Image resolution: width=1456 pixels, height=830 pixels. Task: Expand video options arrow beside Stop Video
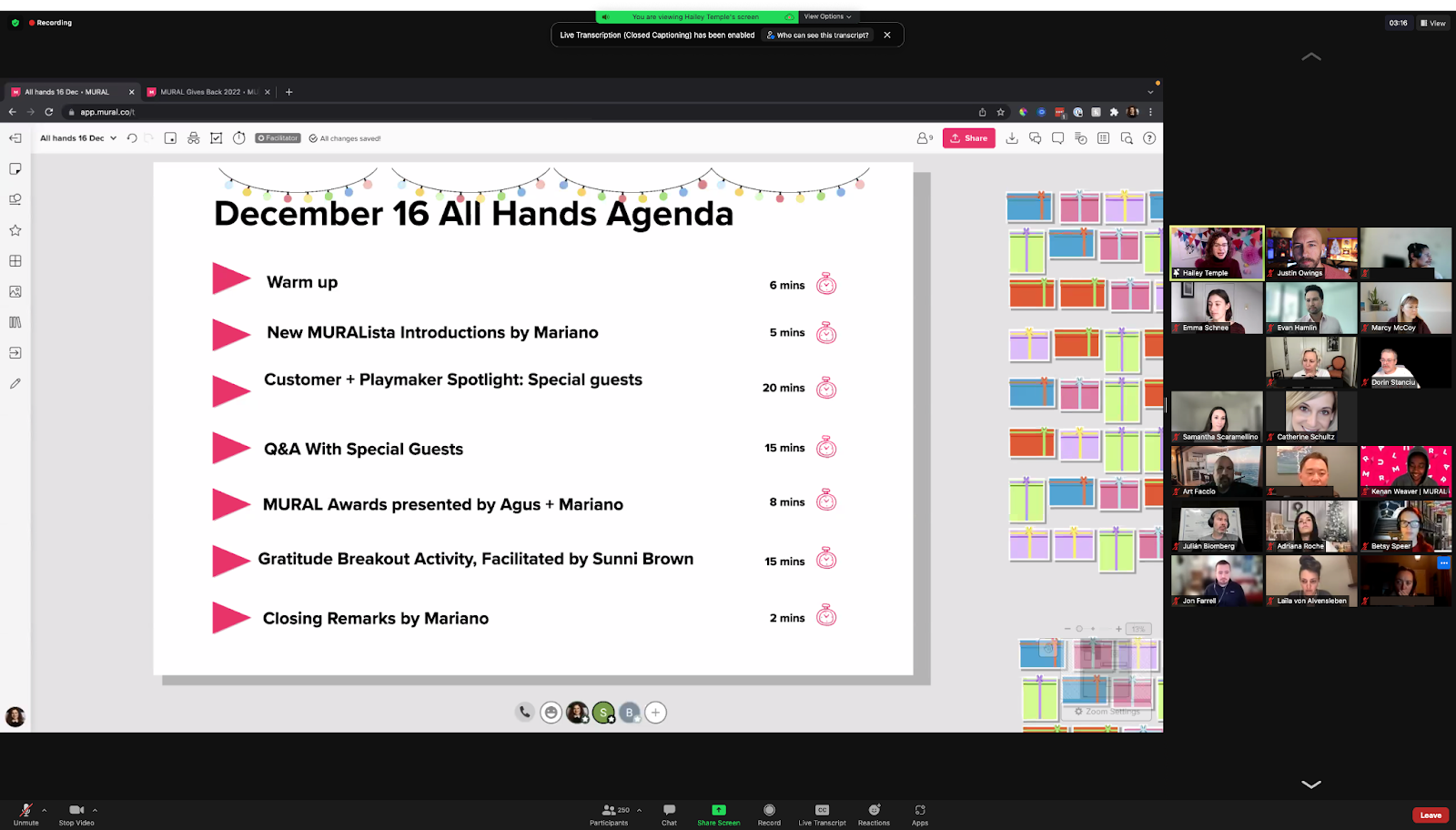(95, 810)
